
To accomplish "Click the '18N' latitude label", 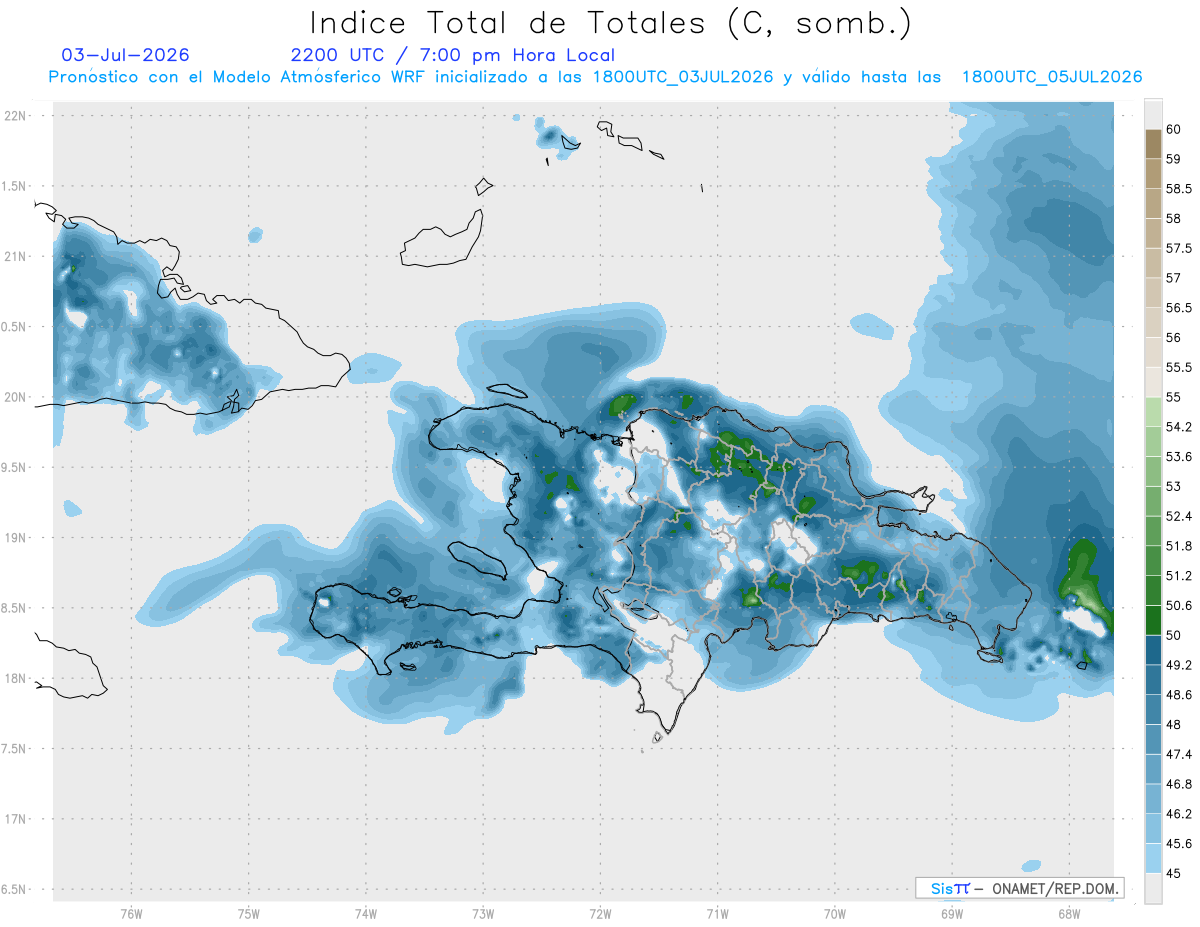I will click(16, 678).
